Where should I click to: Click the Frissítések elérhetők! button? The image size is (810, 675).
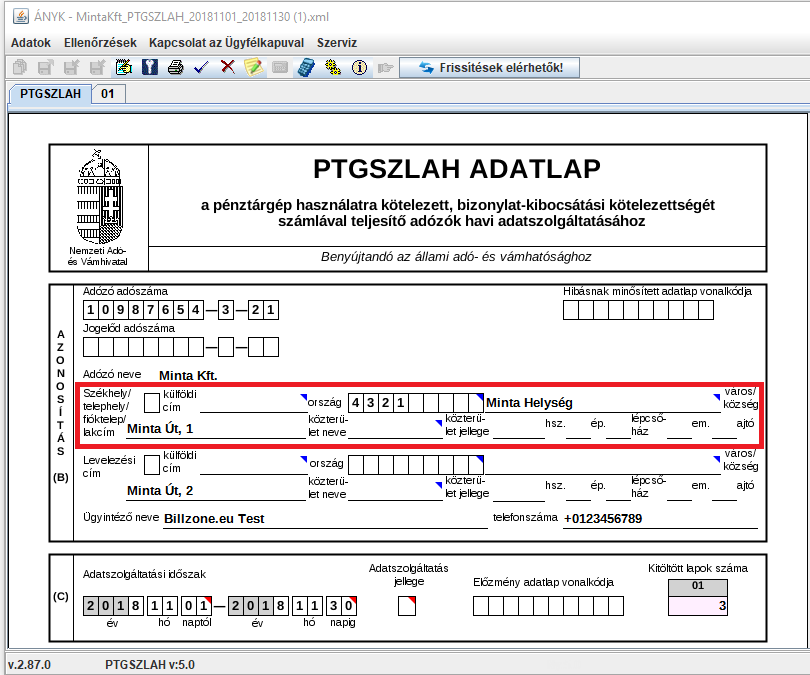(489, 68)
